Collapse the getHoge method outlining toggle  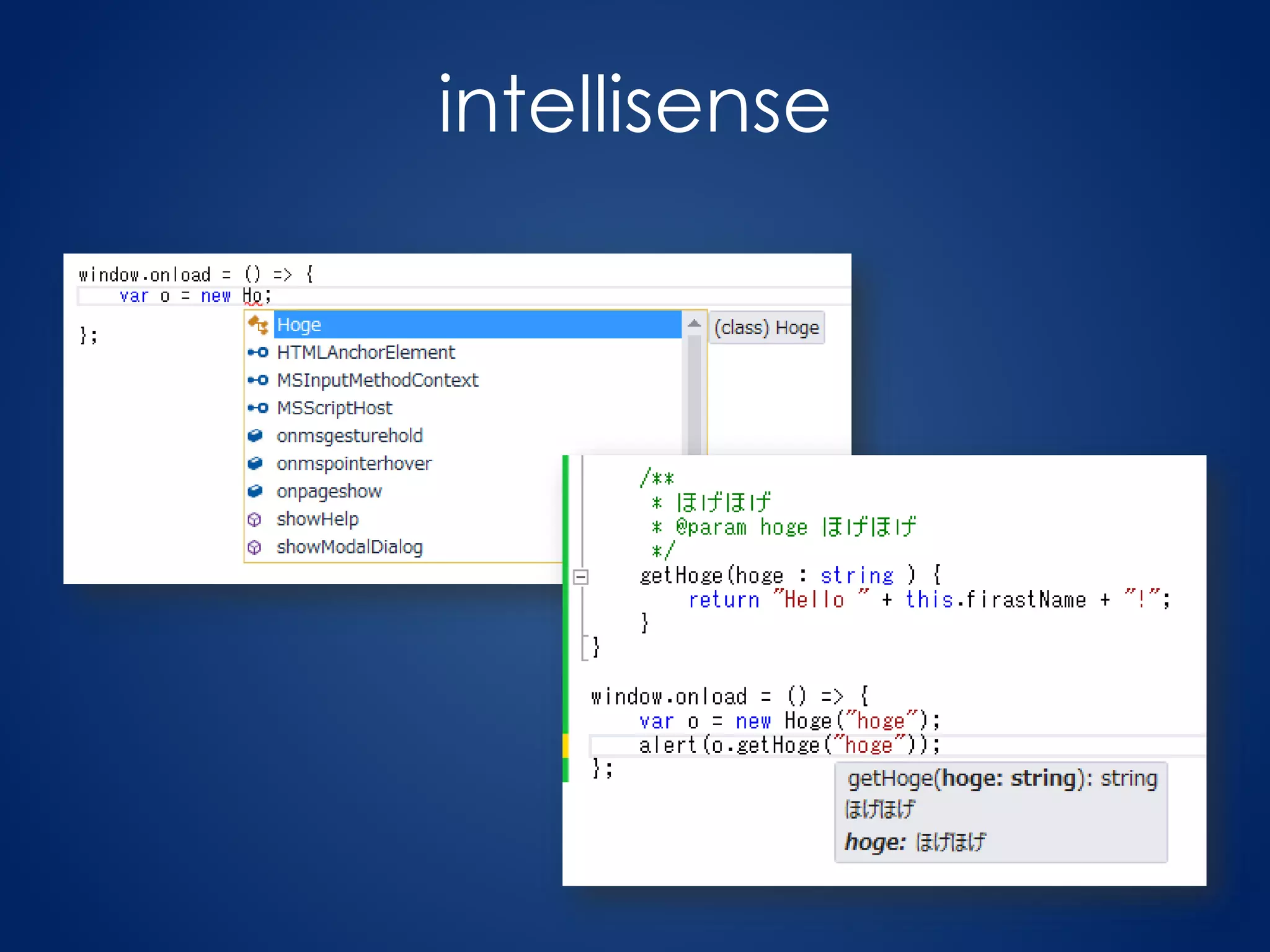point(580,577)
